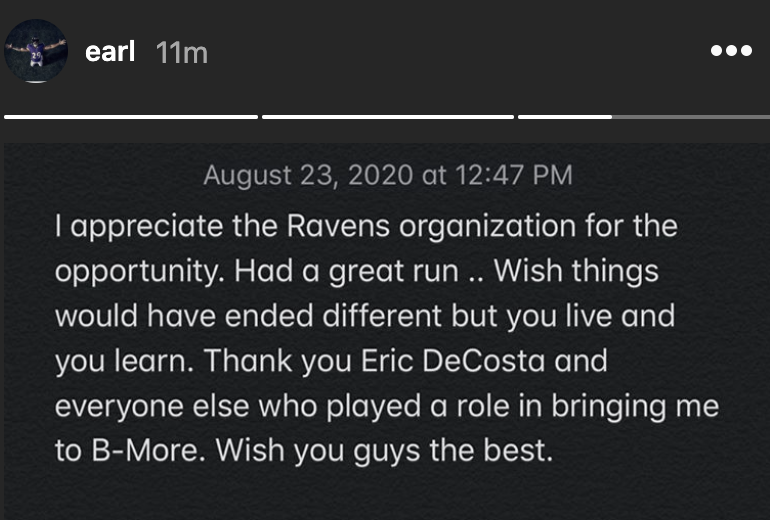This screenshot has height=520, width=770.
Task: Click the word opportunity in the note
Action: (130, 272)
